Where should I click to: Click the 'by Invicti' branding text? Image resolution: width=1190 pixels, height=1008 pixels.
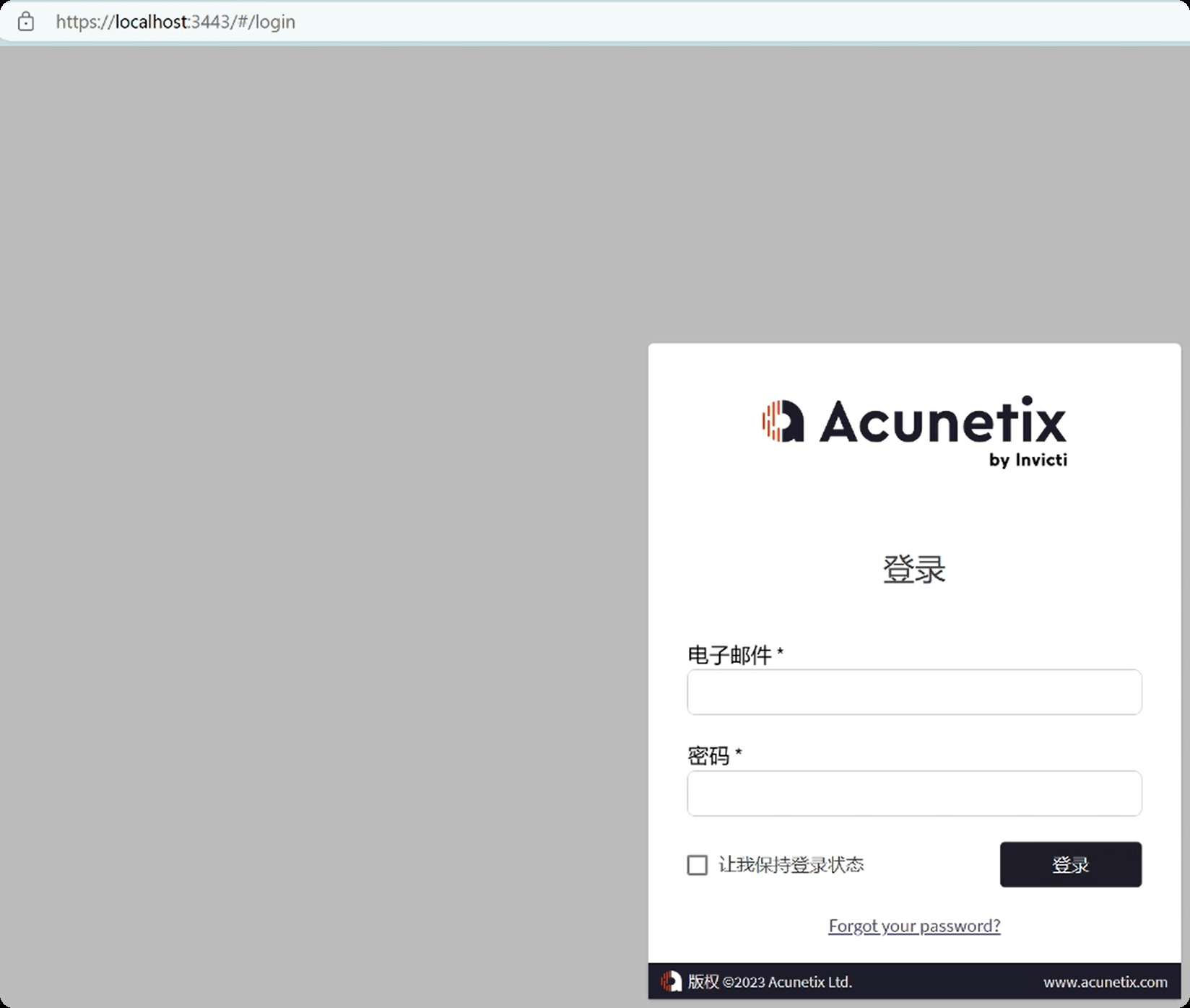1028,459
